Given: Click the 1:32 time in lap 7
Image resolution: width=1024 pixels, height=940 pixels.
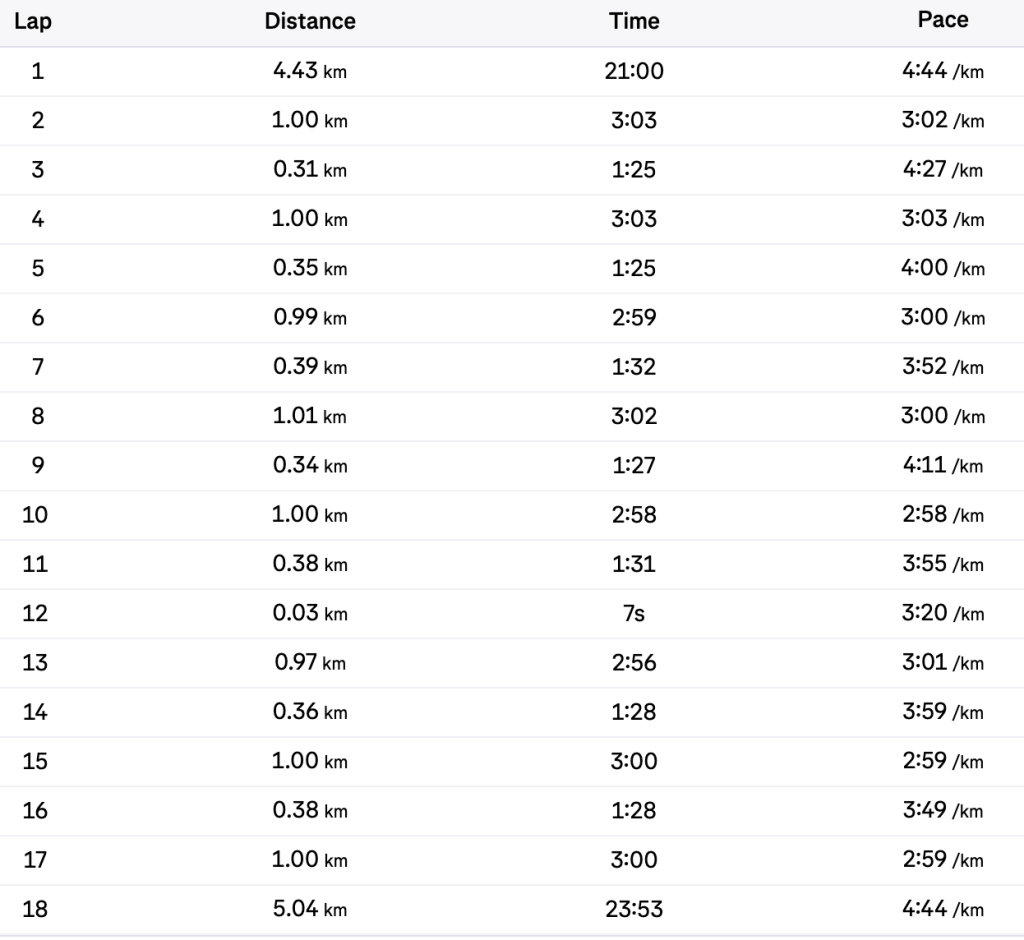Looking at the screenshot, I should pos(634,366).
